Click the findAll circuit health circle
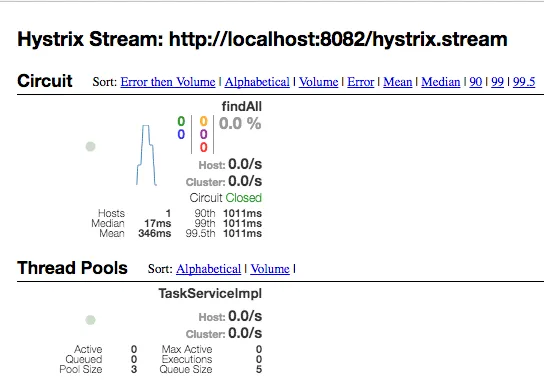544x391 pixels. tap(91, 147)
